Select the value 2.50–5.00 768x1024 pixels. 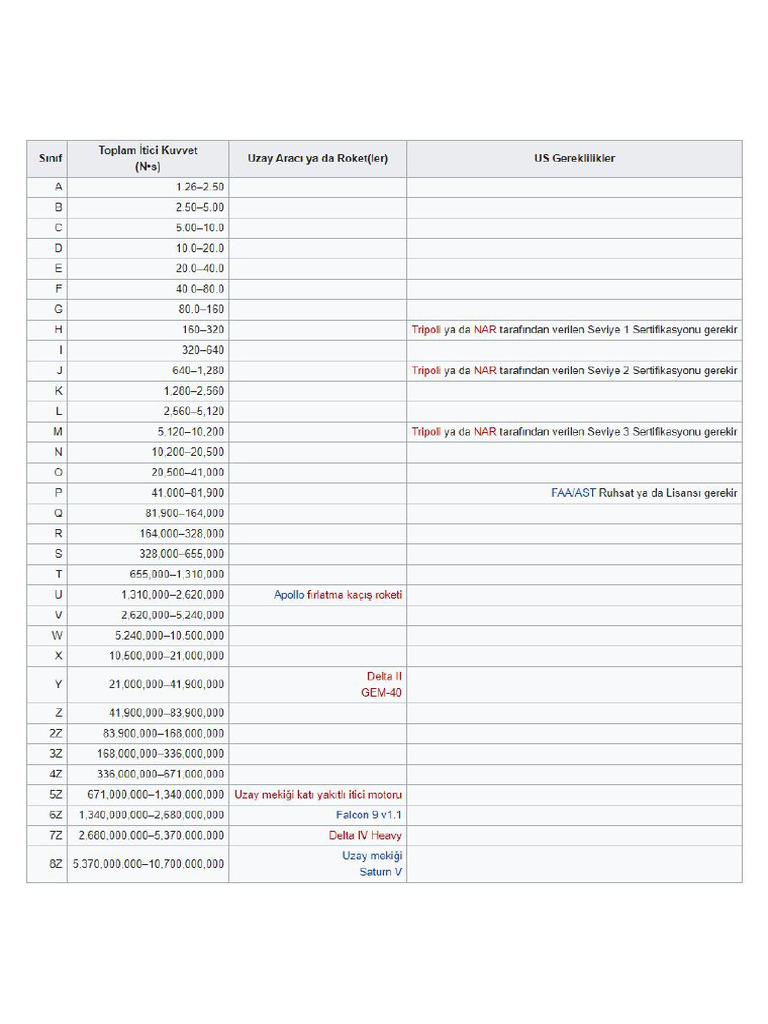tap(200, 208)
